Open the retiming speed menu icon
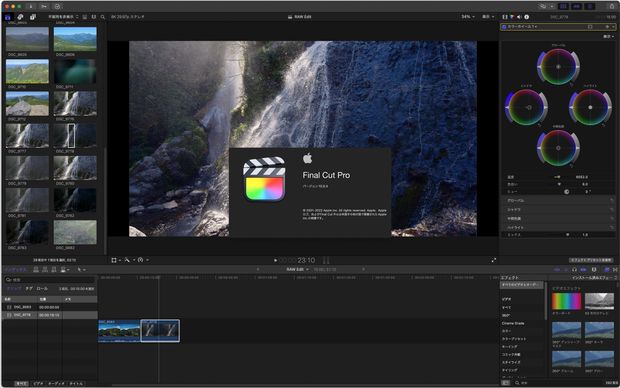The width and height of the screenshot is (620, 388). 142,260
